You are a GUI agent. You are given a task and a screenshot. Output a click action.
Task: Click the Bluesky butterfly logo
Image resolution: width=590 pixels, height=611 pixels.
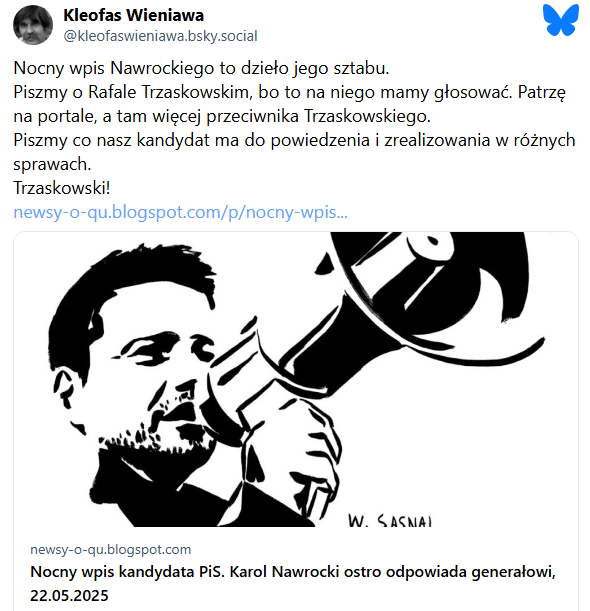[560, 20]
